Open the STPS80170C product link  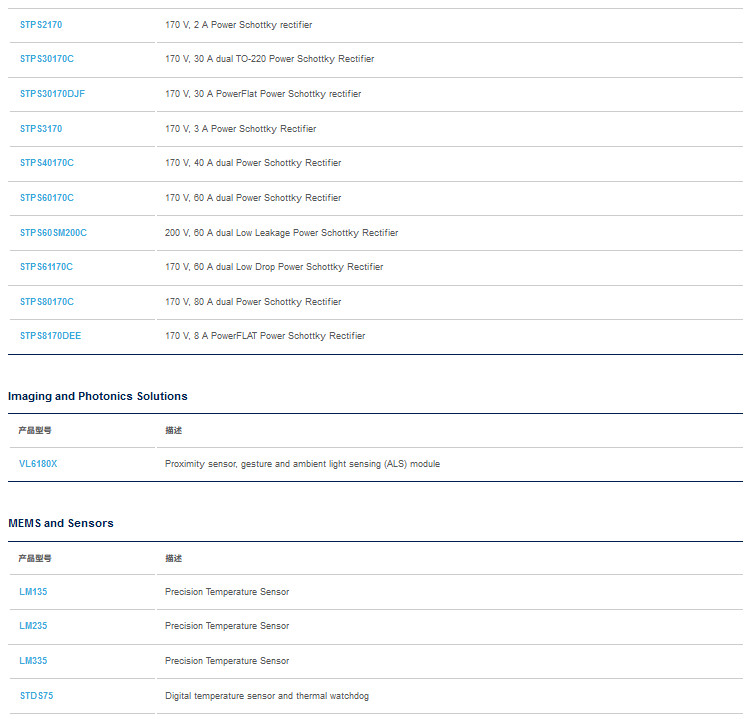47,302
